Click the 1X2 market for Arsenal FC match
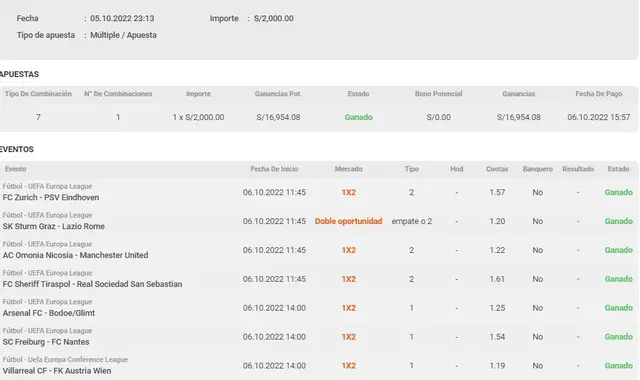Screen dimensions: 640x380 (x=349, y=308)
